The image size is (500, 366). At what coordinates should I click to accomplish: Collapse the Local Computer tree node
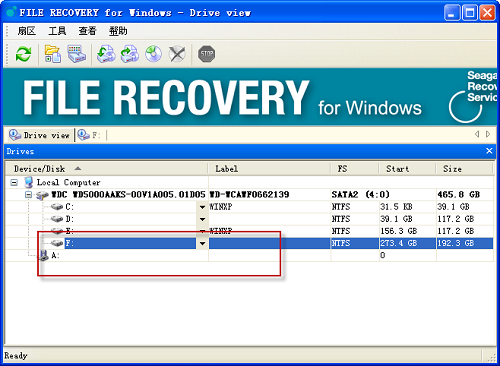tap(14, 182)
